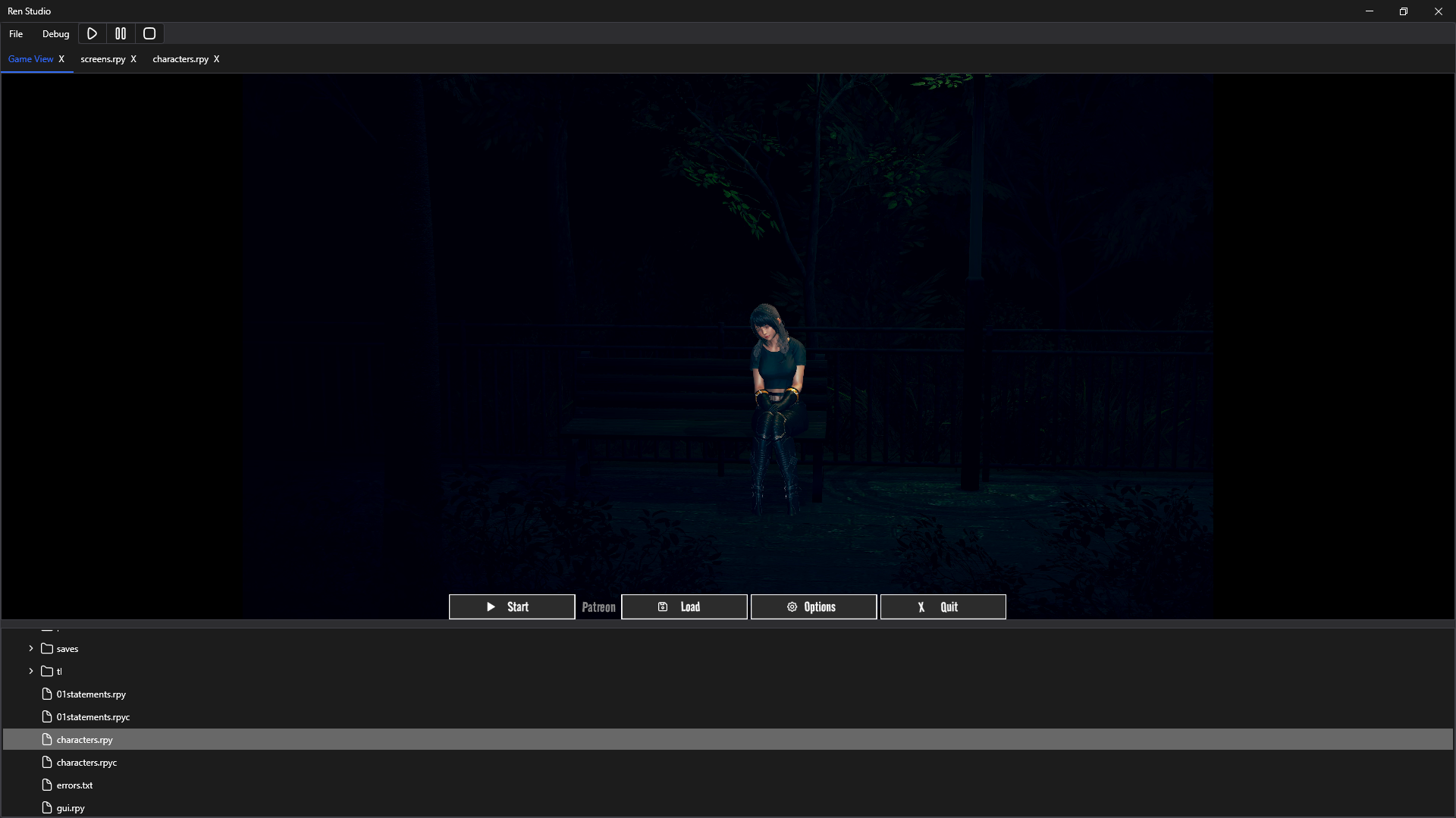Switch to the screens.rpy tab
The width and height of the screenshot is (1456, 818).
[103, 59]
